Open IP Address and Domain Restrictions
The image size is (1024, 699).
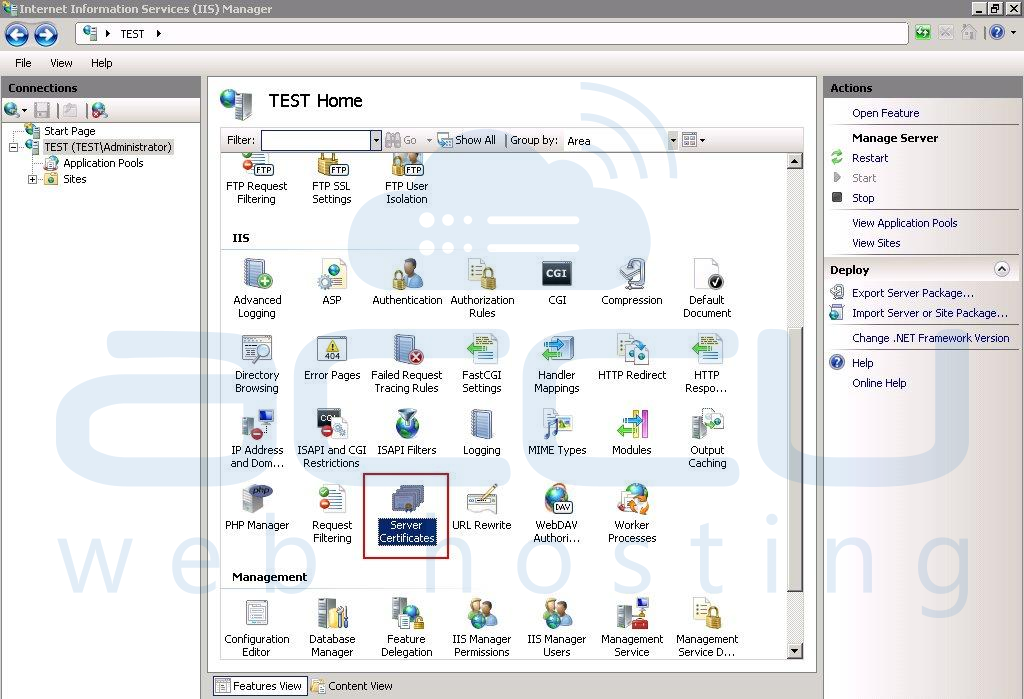pos(257,439)
